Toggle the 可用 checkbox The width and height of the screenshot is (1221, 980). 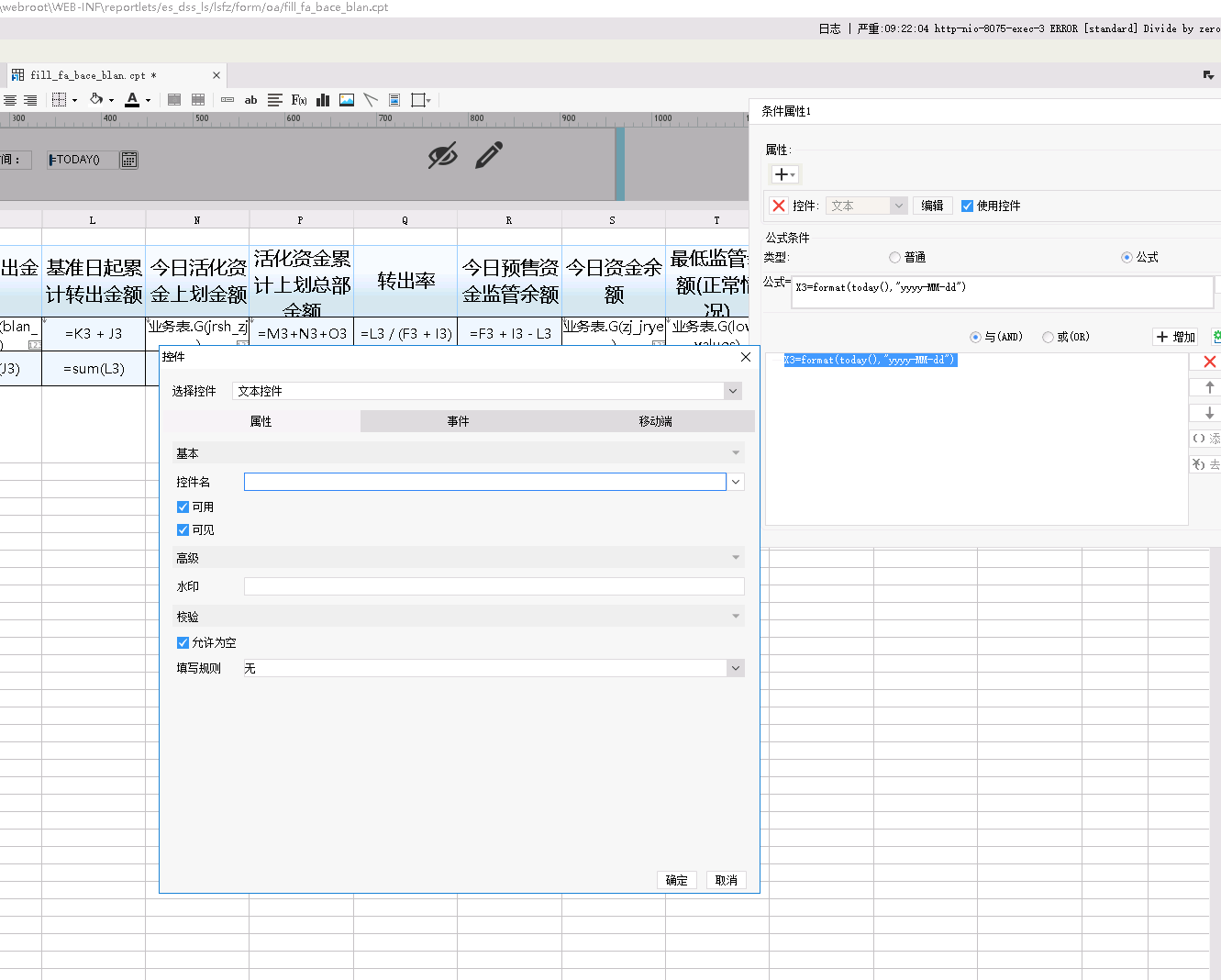click(183, 507)
